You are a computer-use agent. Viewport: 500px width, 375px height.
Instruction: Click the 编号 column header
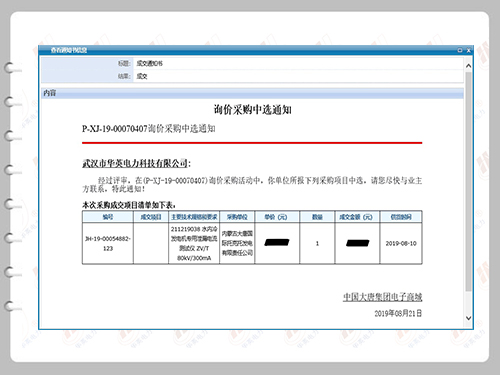[x=108, y=217]
